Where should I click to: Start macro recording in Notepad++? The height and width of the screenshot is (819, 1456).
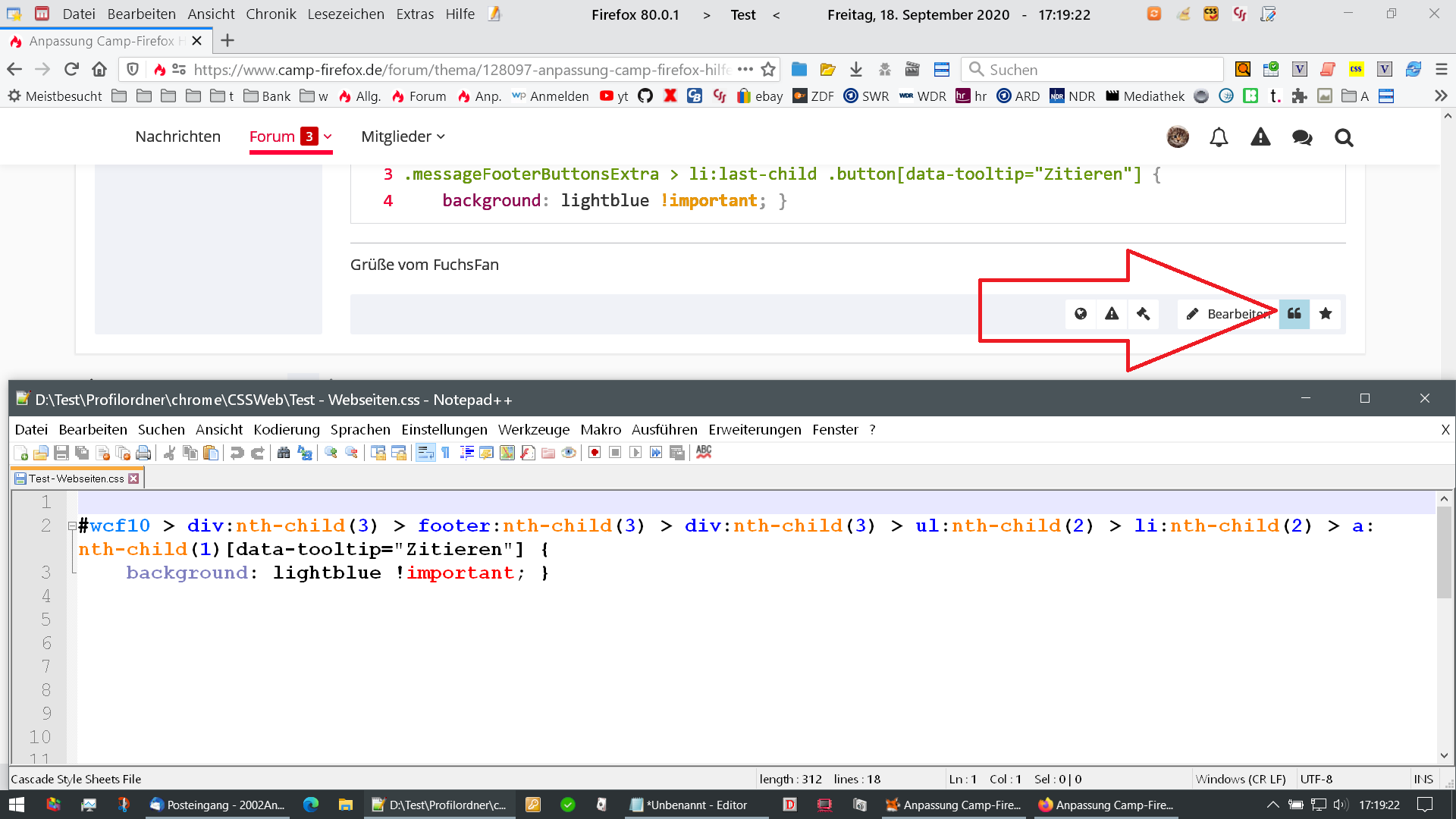(595, 453)
